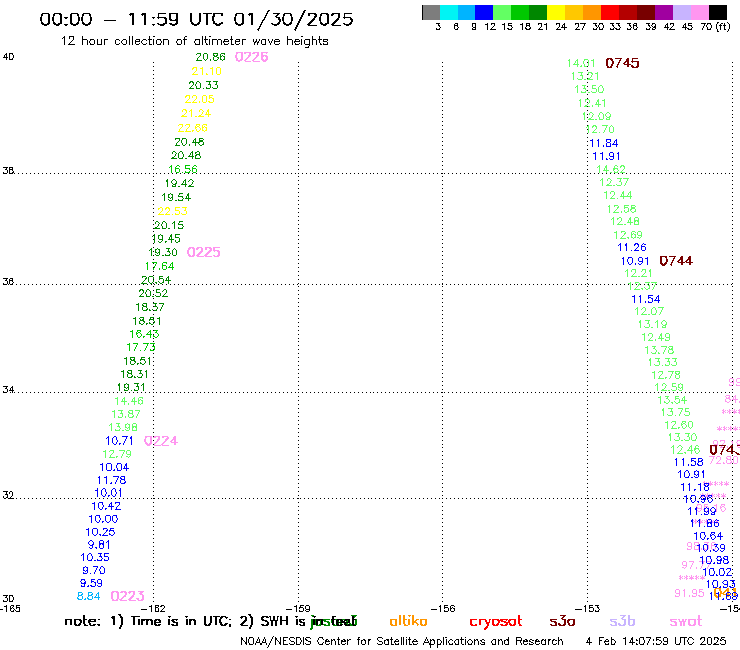
Task: Select the 0224 time marker
Action: (x=161, y=441)
